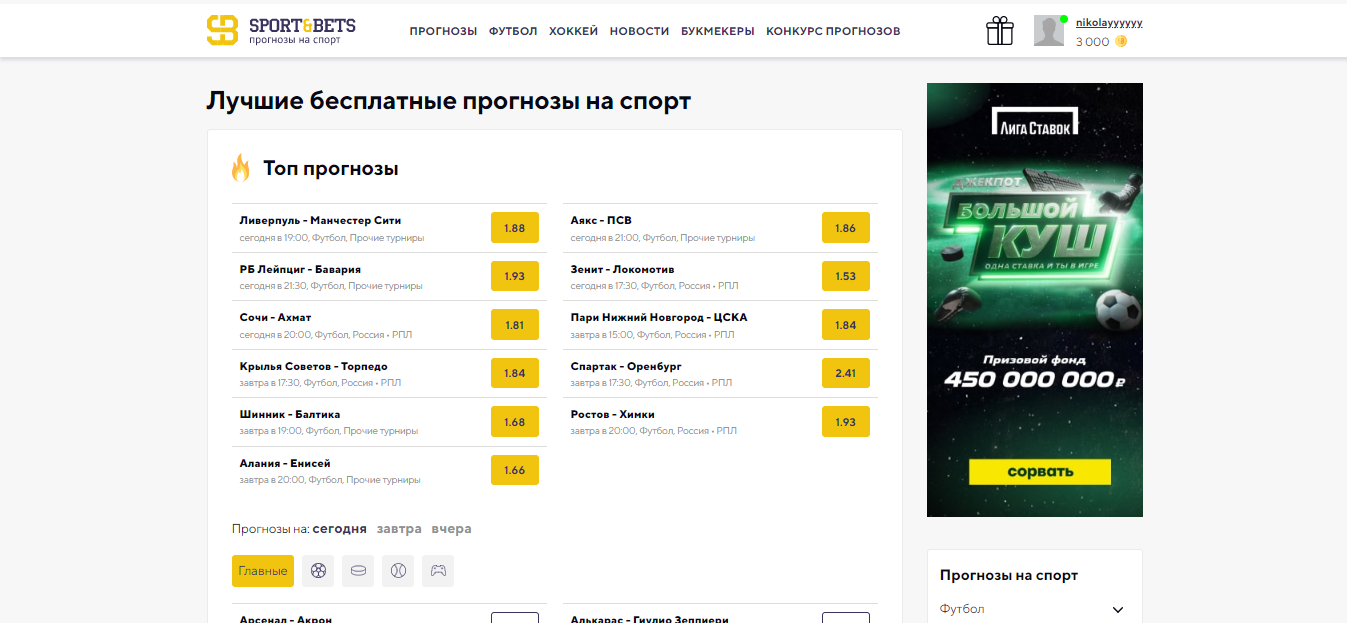Click the сорвать button in ad

click(x=1040, y=472)
